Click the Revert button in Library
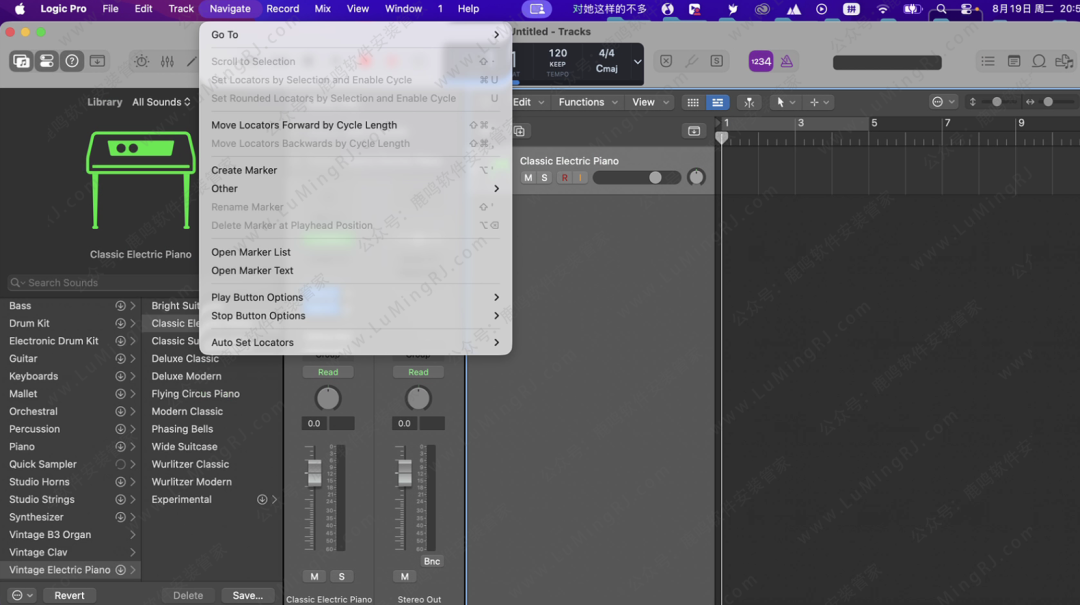The image size is (1080, 605). (x=69, y=595)
